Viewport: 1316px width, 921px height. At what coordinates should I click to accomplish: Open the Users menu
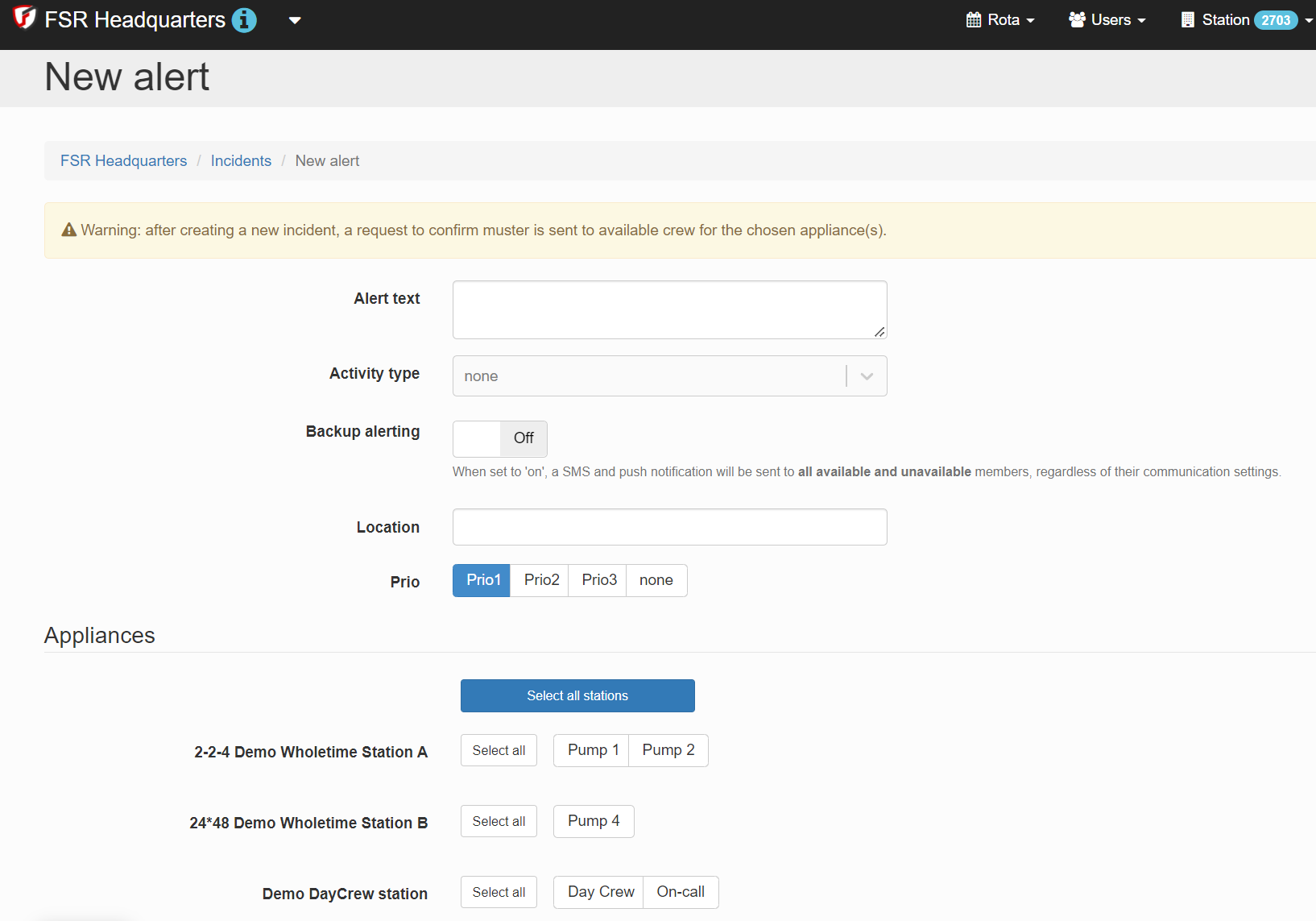point(1107,20)
